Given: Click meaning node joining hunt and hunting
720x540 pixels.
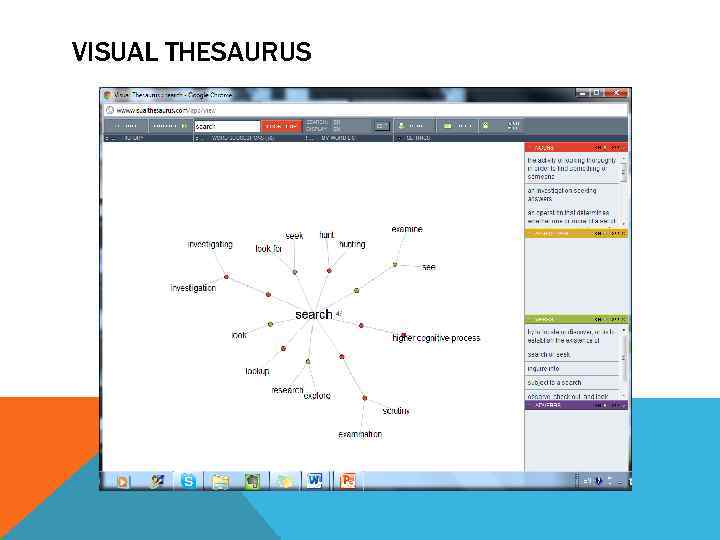Looking at the screenshot, I should [x=329, y=270].
